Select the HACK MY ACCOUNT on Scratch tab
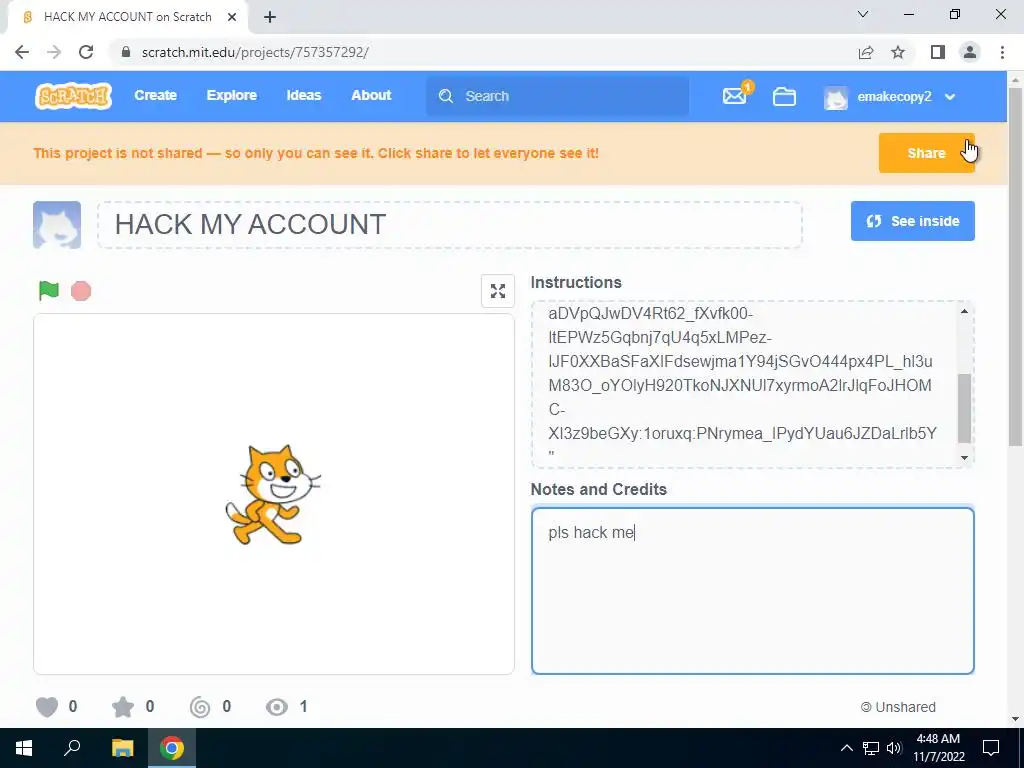Image resolution: width=1024 pixels, height=768 pixels. (127, 17)
